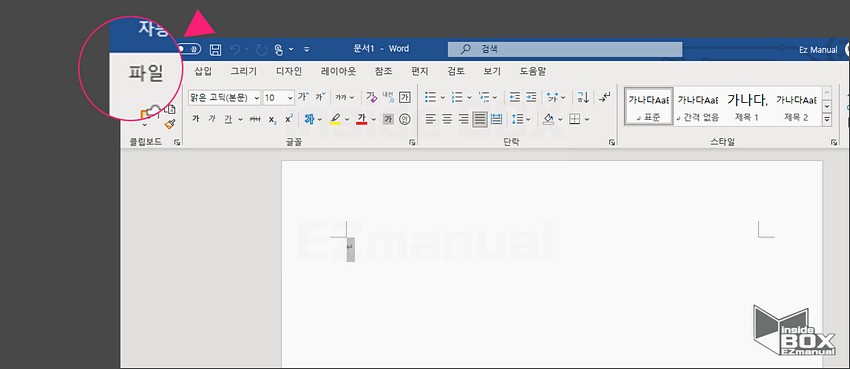The width and height of the screenshot is (850, 369).
Task: Switch to the 검토 tab
Action: click(x=456, y=71)
